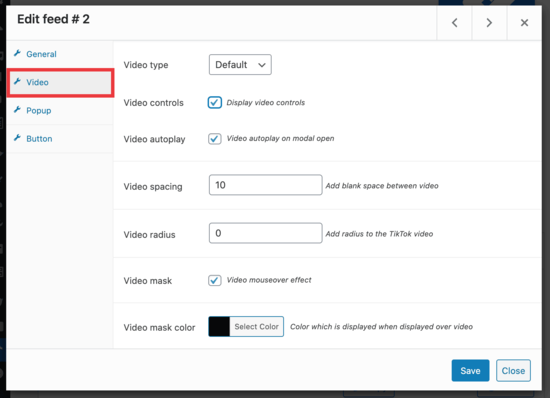Click the wrench icon beside Button
Viewport: 550px width, 398px height.
pyautogui.click(x=17, y=138)
